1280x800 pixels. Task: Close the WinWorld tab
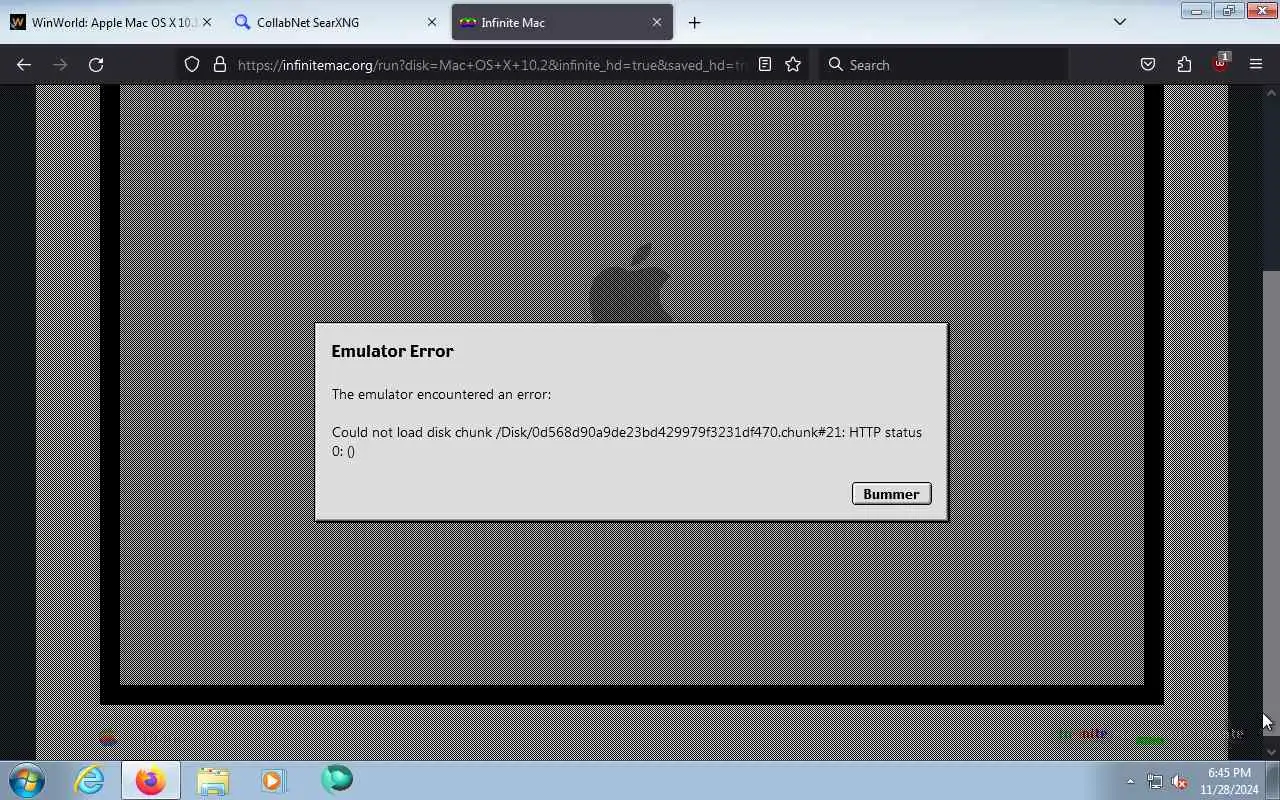(x=207, y=22)
